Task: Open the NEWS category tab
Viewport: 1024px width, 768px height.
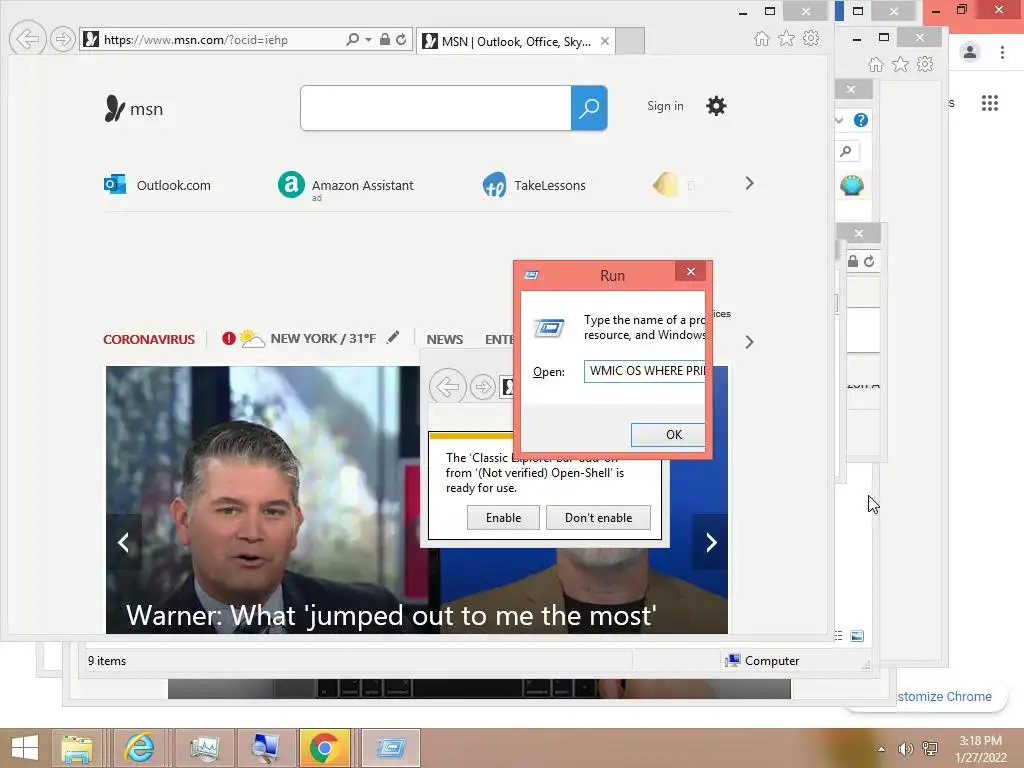Action: point(445,340)
